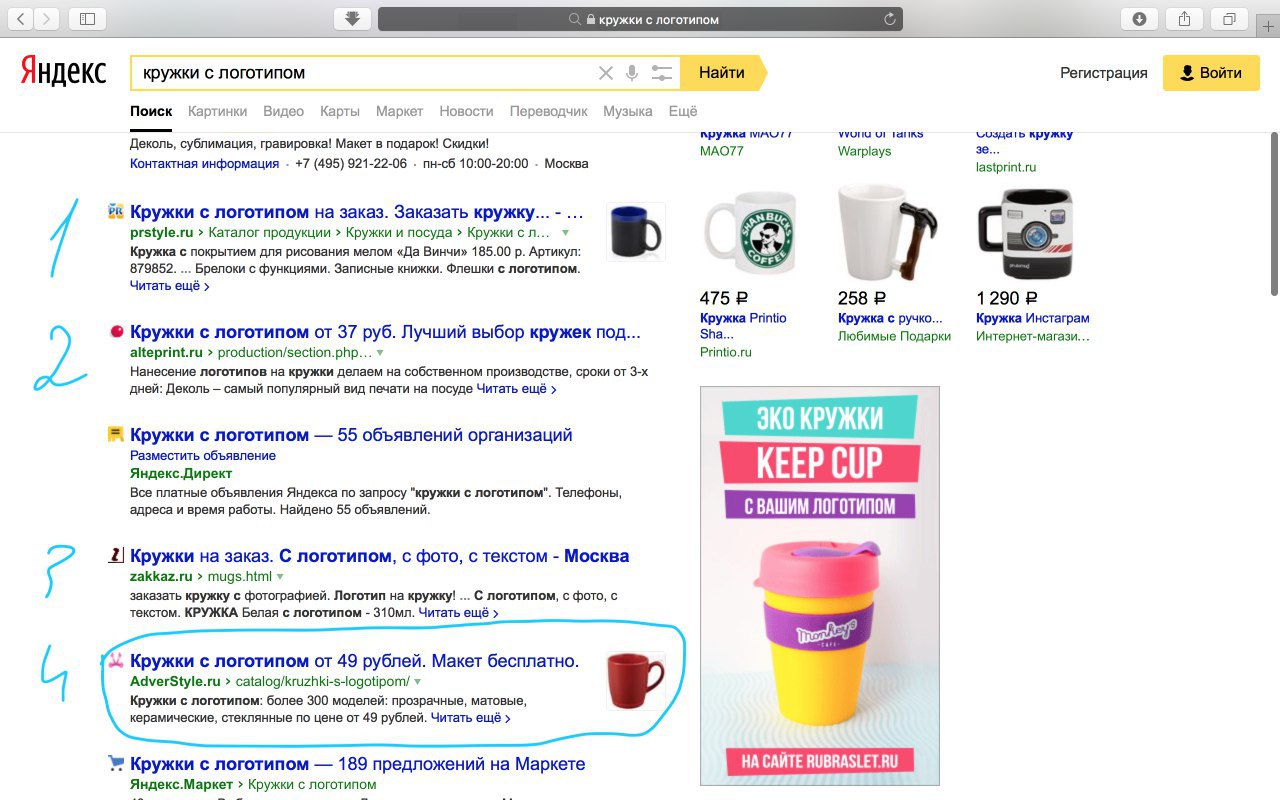This screenshot has width=1280, height=800.
Task: Toggle the Safari sidebar button
Action: (x=87, y=19)
